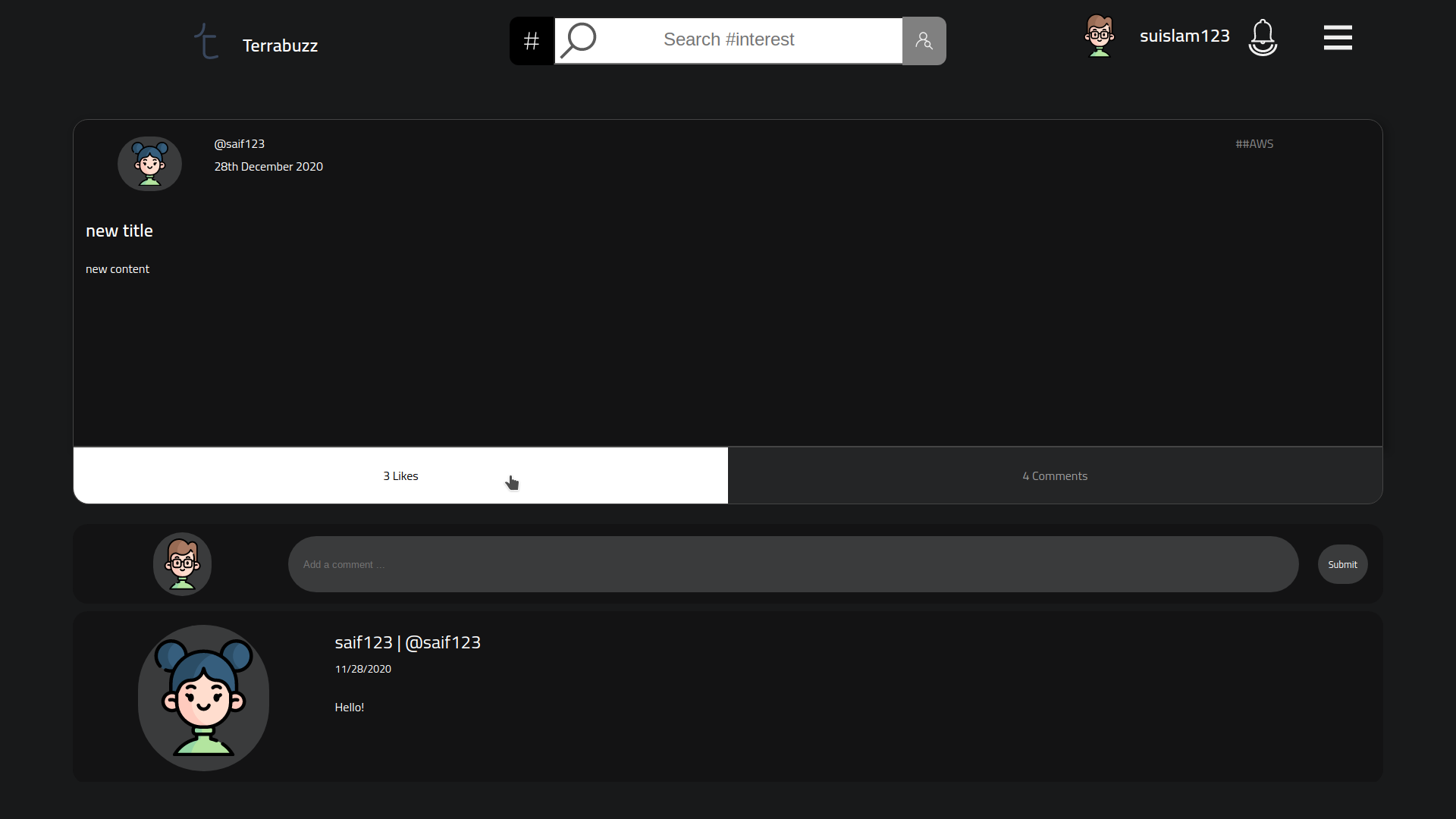Open post author saif123 avatar
1456x819 pixels.
149,164
